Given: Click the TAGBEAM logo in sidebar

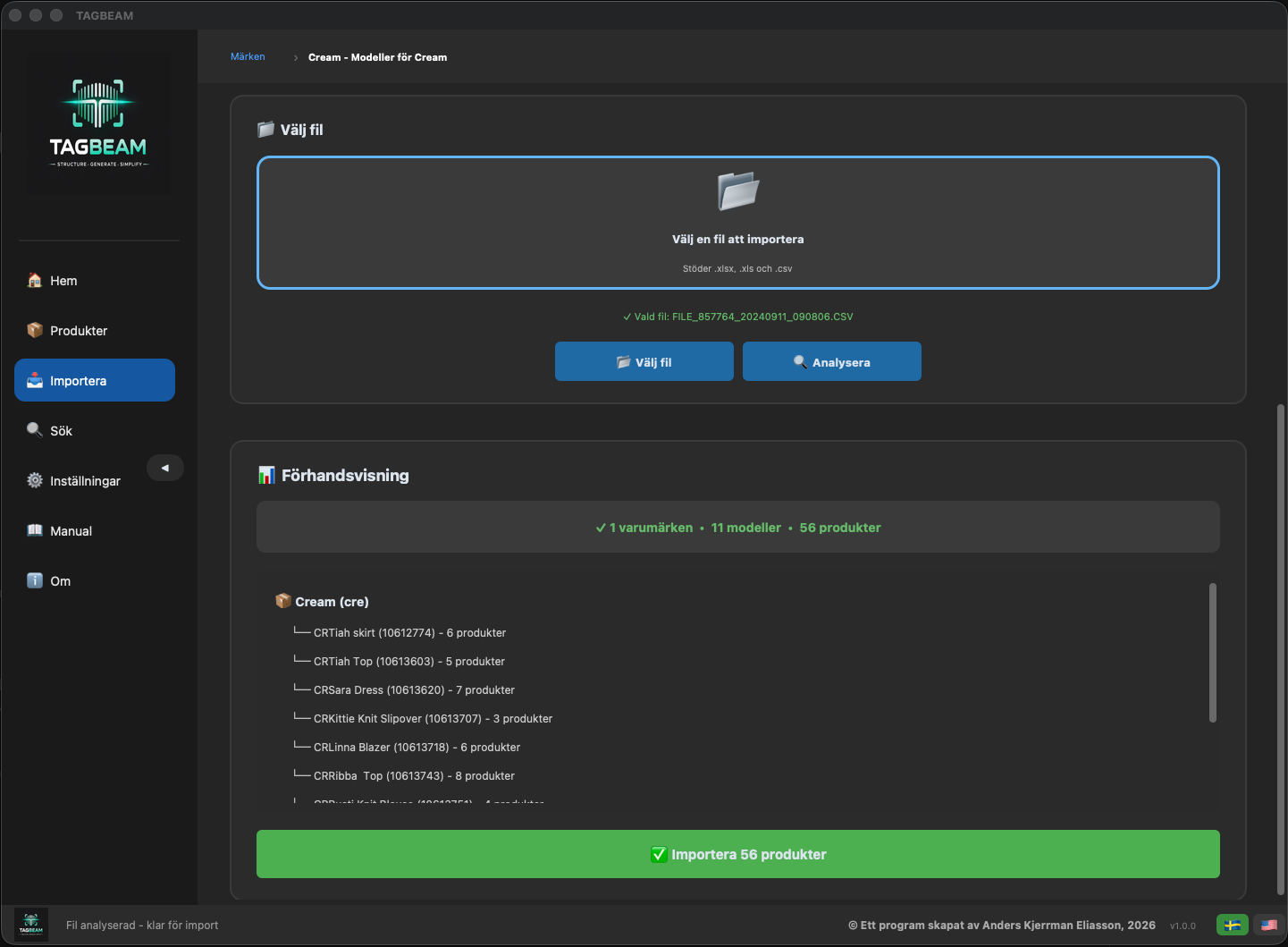Looking at the screenshot, I should pyautogui.click(x=98, y=123).
